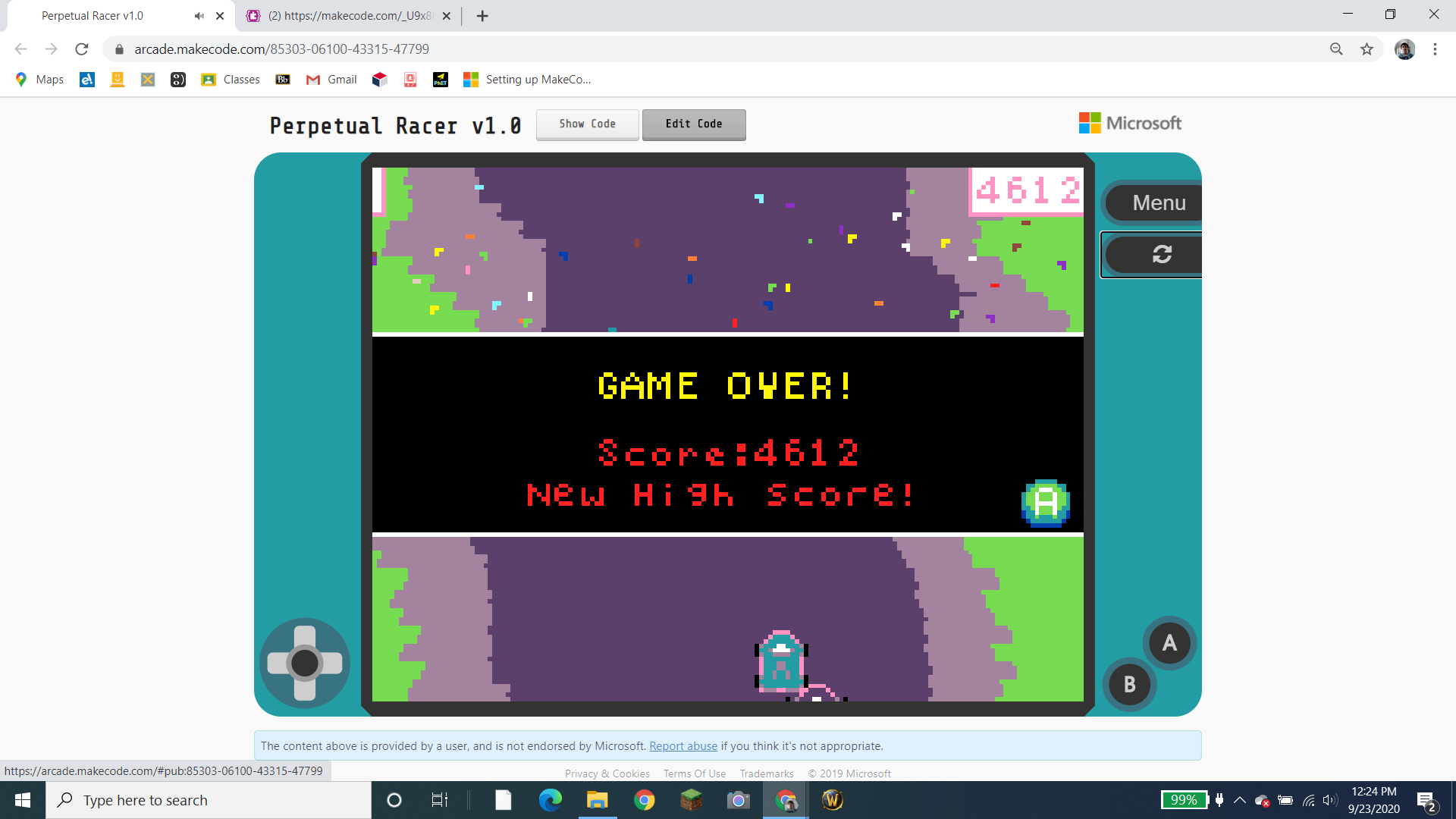1456x819 pixels.
Task: Open the volume control in tray
Action: pyautogui.click(x=1330, y=800)
